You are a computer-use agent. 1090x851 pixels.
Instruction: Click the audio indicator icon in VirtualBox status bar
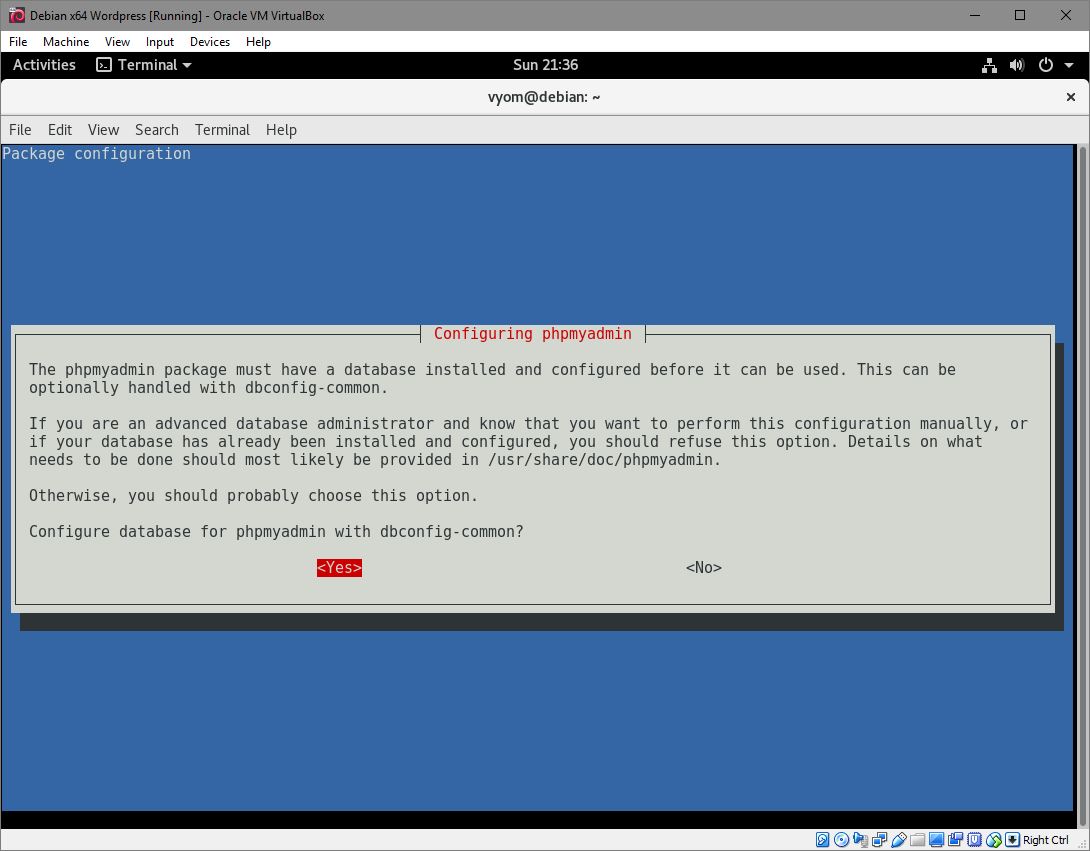861,840
